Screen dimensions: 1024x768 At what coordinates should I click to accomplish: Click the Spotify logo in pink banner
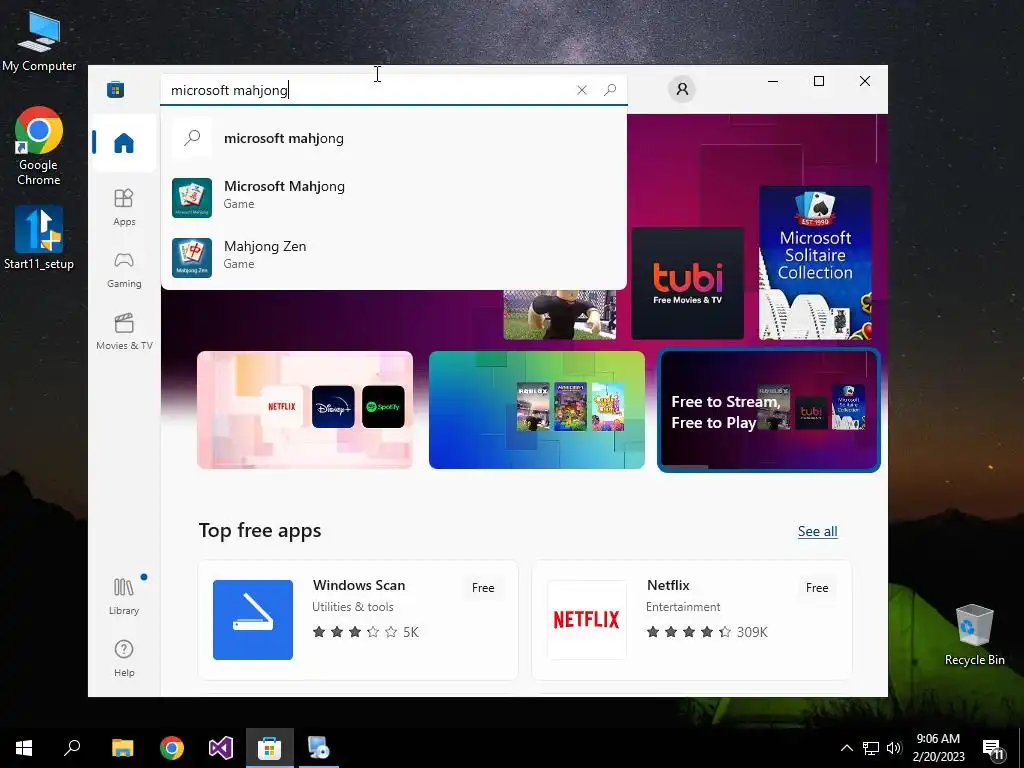click(x=383, y=406)
